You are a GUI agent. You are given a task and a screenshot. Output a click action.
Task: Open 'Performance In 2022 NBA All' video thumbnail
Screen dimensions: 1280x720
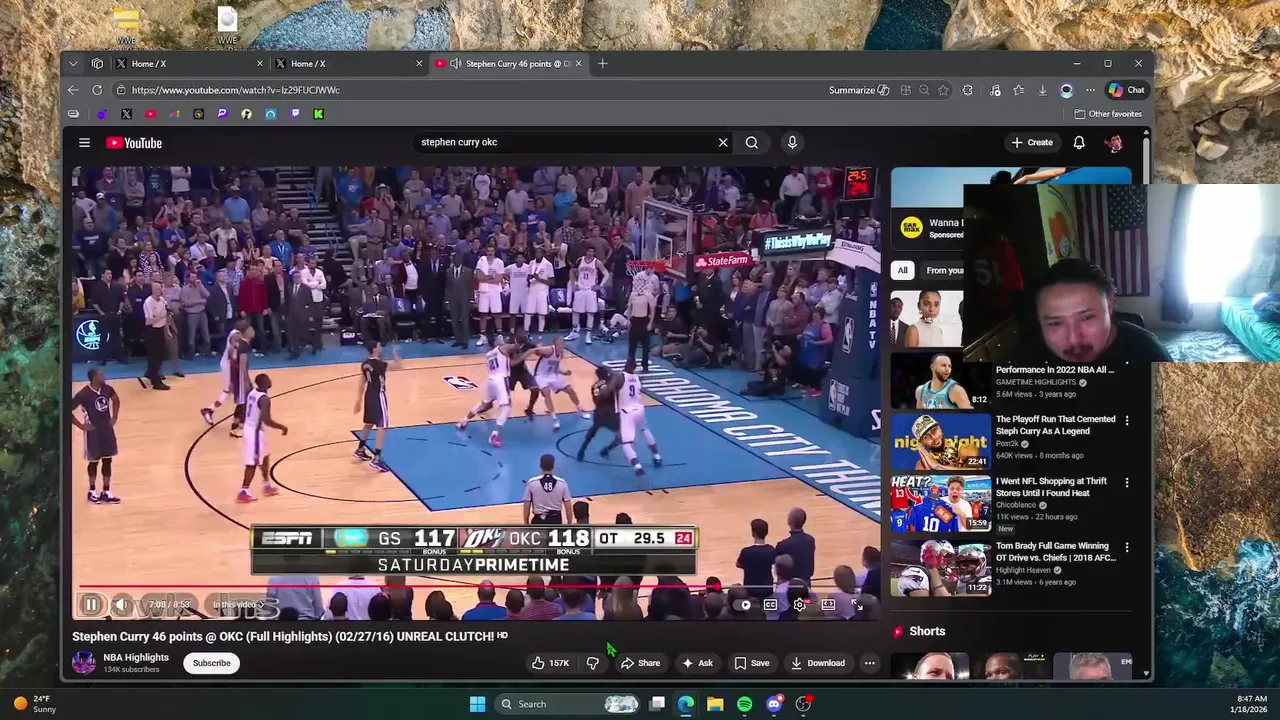(940, 380)
